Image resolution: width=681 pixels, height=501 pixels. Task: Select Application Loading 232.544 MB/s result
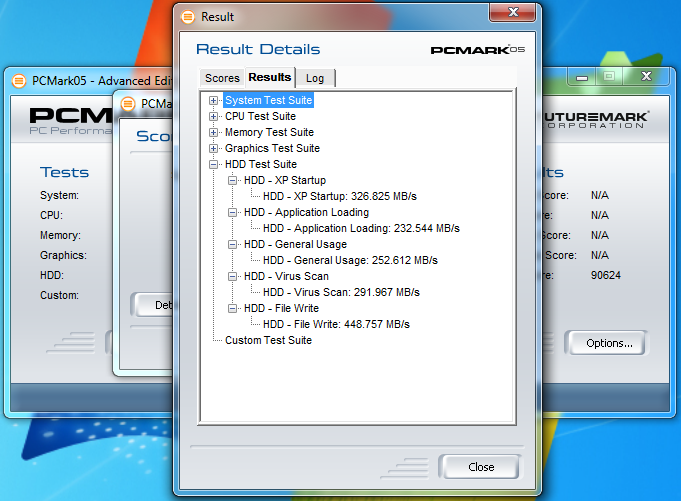(361, 228)
